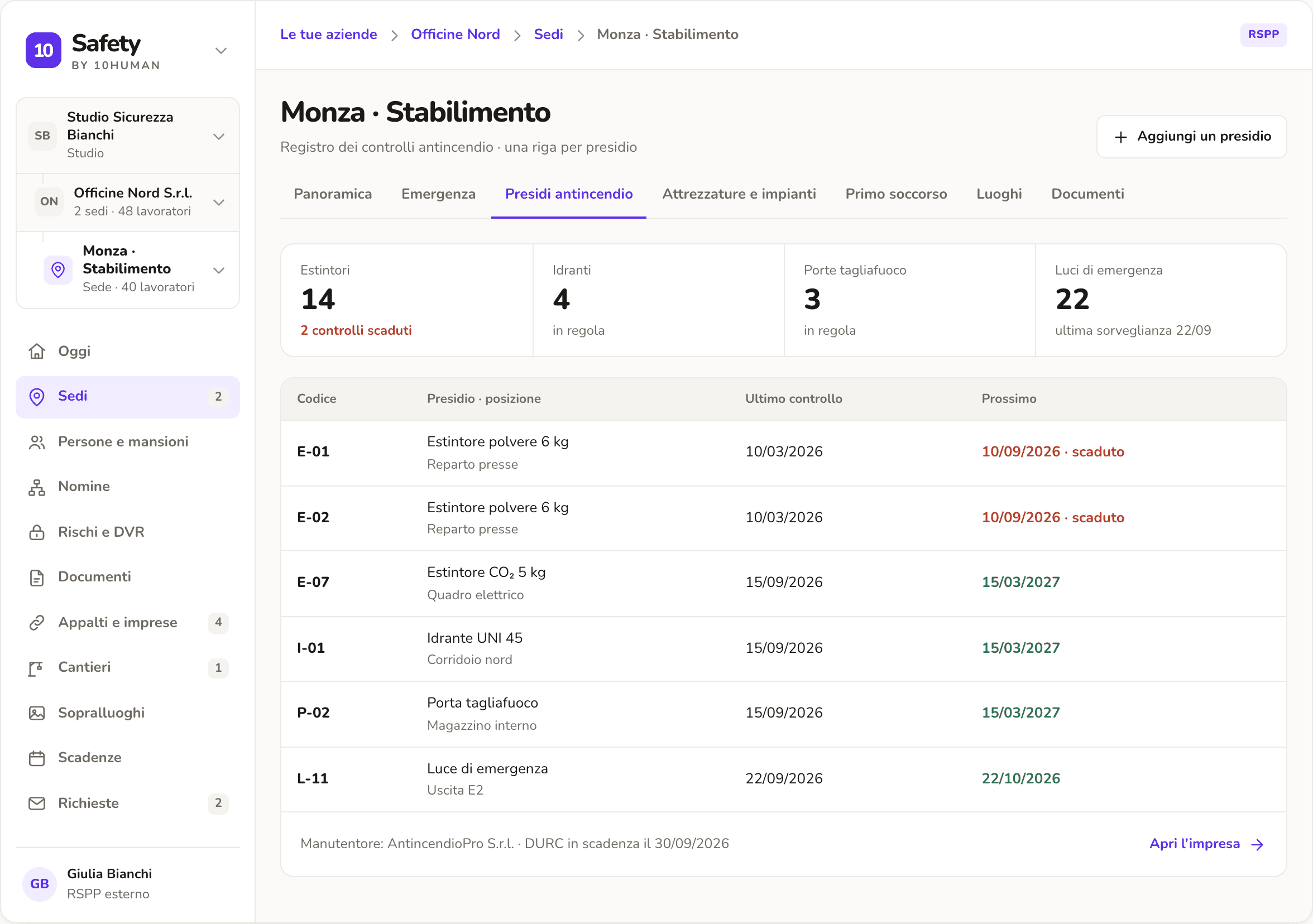Click the Monza Stabilimento pin icon in switcher
This screenshot has width=1313, height=924.
pos(58,269)
